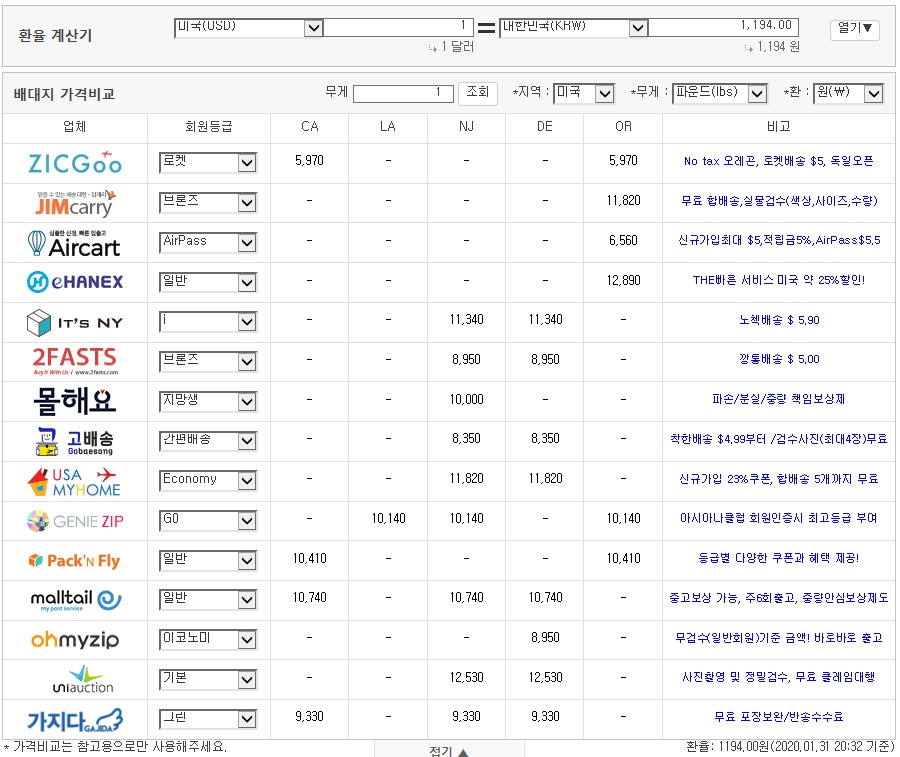The height and width of the screenshot is (757, 900).
Task: Open the 2FASTS logo
Action: point(75,361)
